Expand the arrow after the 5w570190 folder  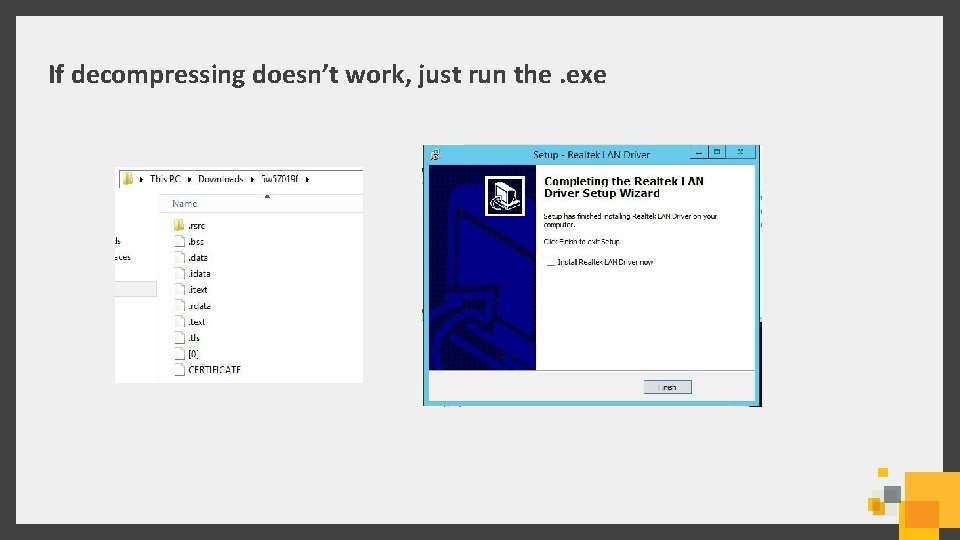[x=307, y=179]
